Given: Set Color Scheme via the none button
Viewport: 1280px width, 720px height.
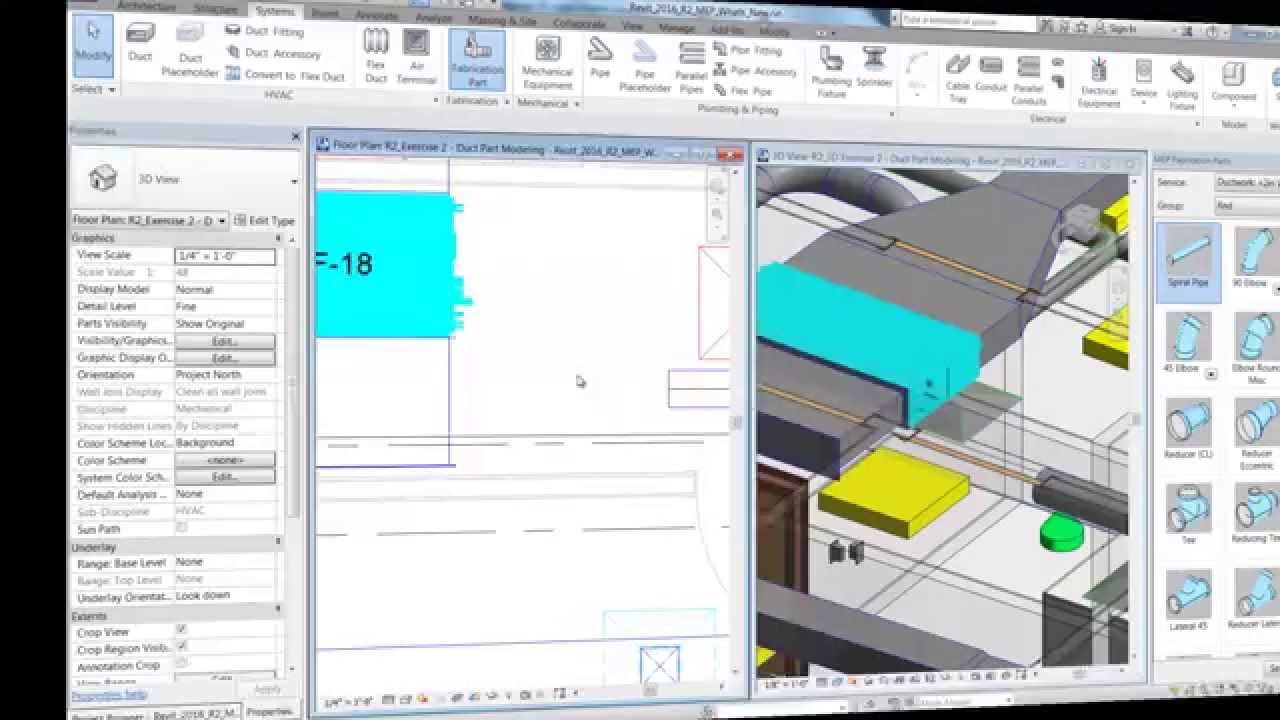Looking at the screenshot, I should pyautogui.click(x=224, y=459).
